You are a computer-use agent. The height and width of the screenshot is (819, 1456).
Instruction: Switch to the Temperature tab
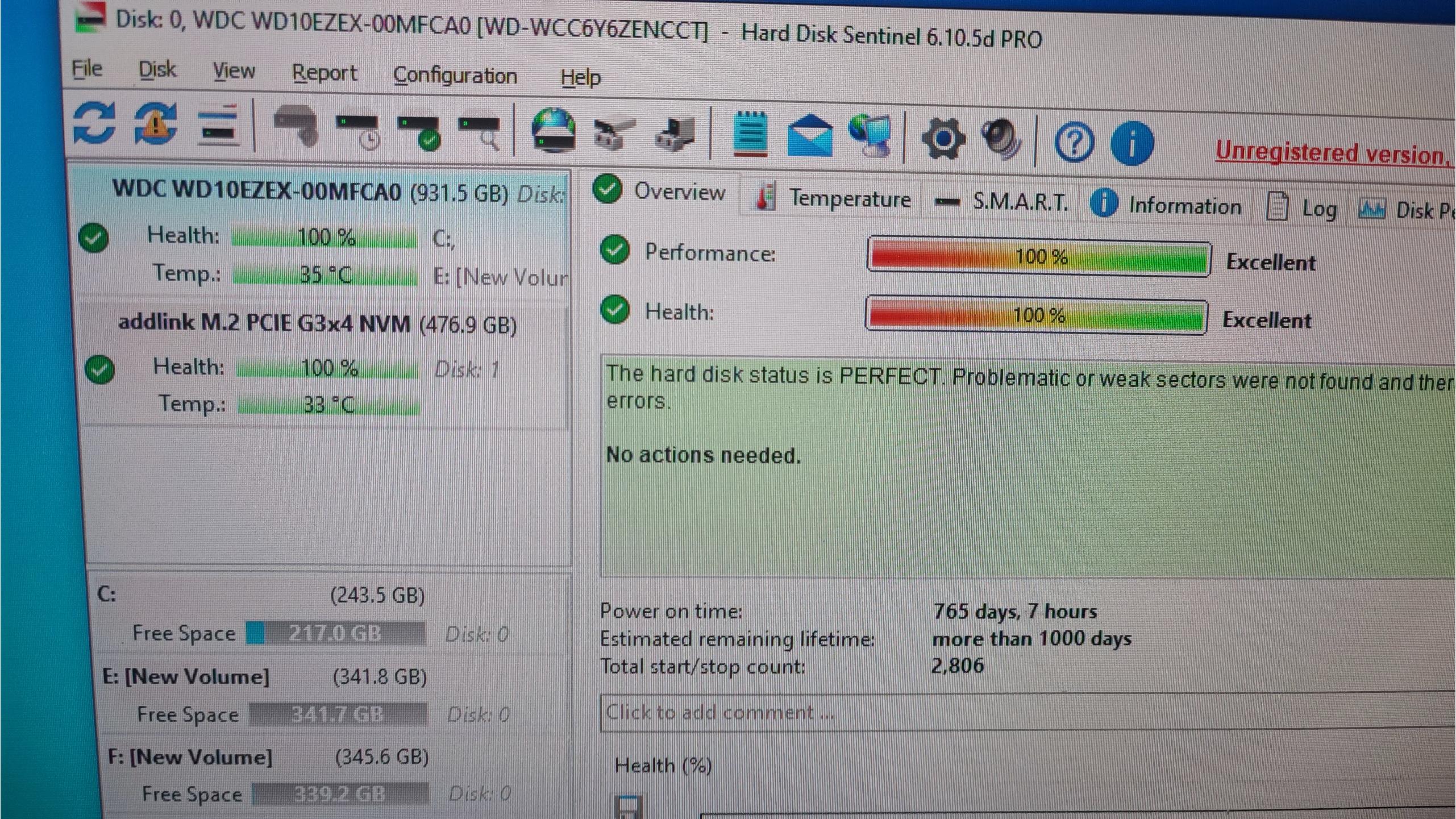click(833, 198)
